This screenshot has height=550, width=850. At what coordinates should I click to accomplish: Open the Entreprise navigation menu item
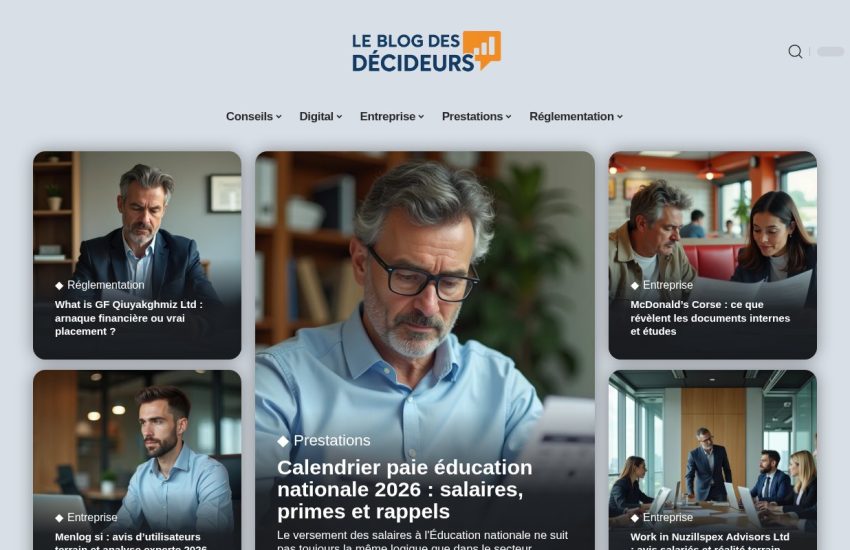click(x=388, y=117)
